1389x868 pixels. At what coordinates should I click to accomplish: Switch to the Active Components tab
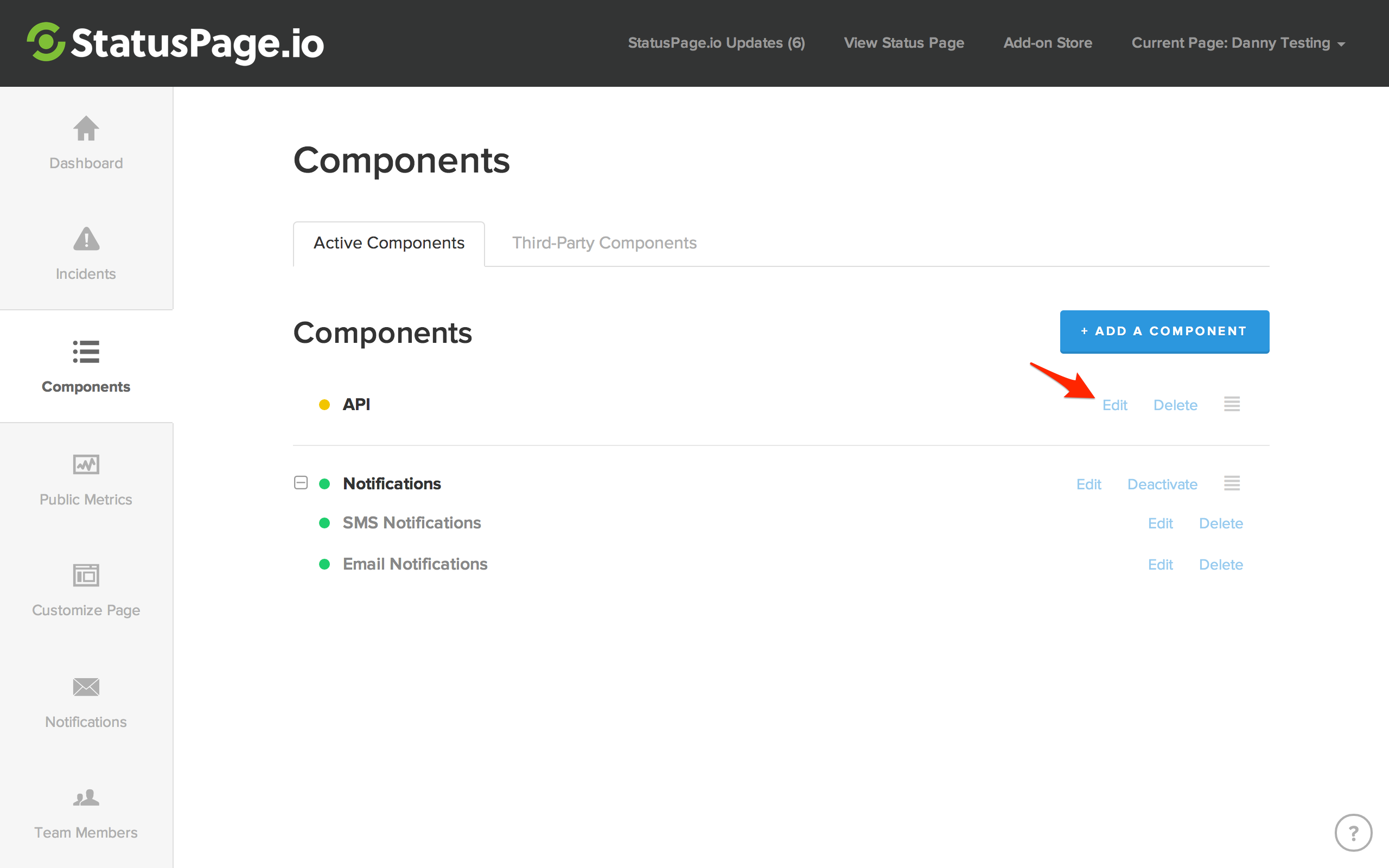(x=388, y=244)
